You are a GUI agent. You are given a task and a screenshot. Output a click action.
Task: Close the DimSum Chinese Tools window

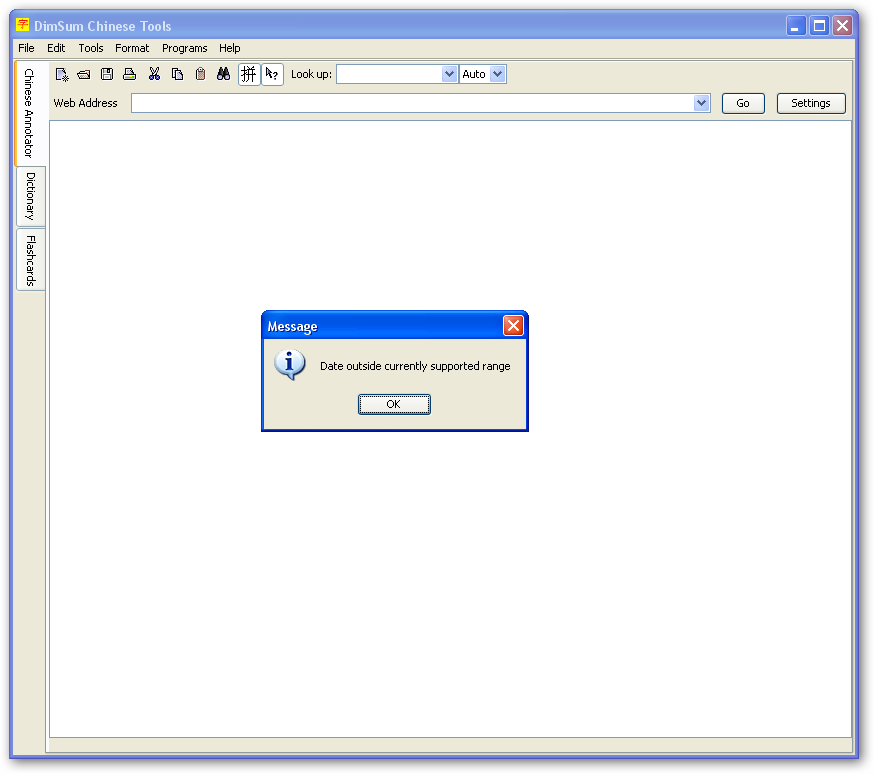coord(843,26)
